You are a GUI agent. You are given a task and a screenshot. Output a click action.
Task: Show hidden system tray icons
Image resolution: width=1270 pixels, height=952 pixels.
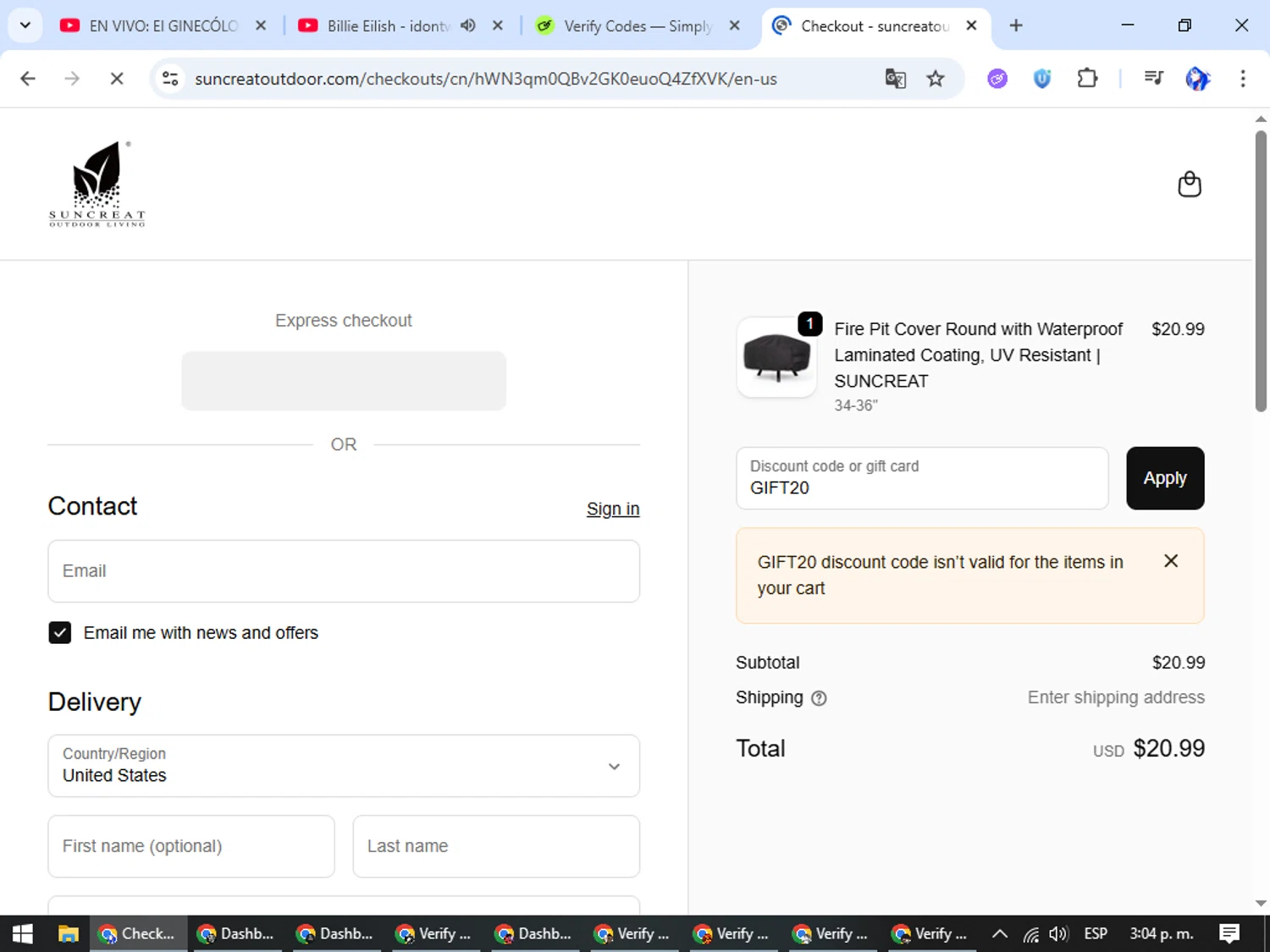click(x=999, y=933)
